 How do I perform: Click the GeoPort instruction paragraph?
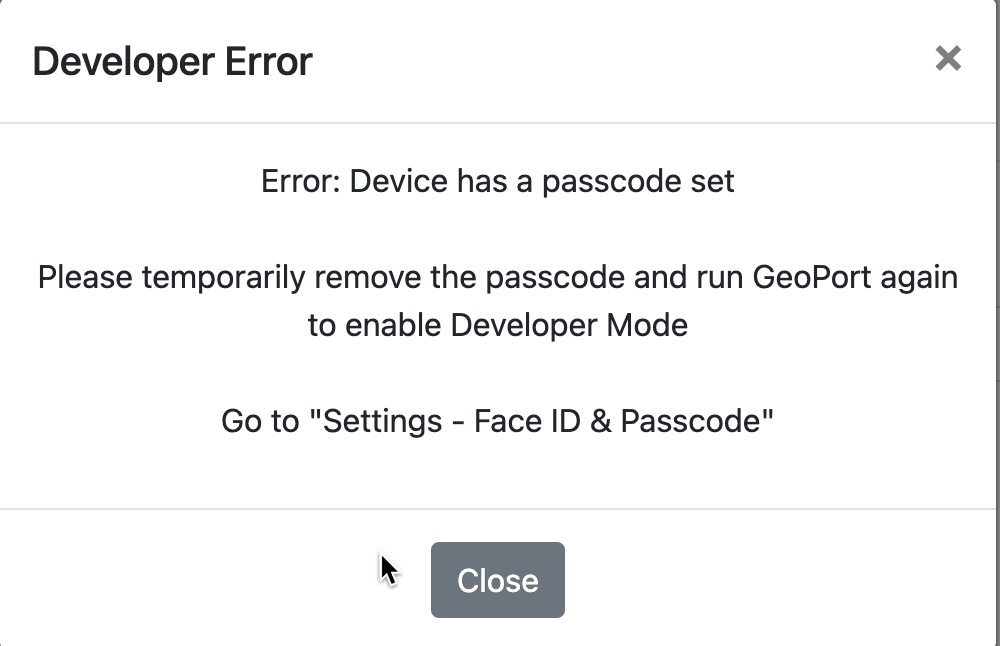pos(497,300)
